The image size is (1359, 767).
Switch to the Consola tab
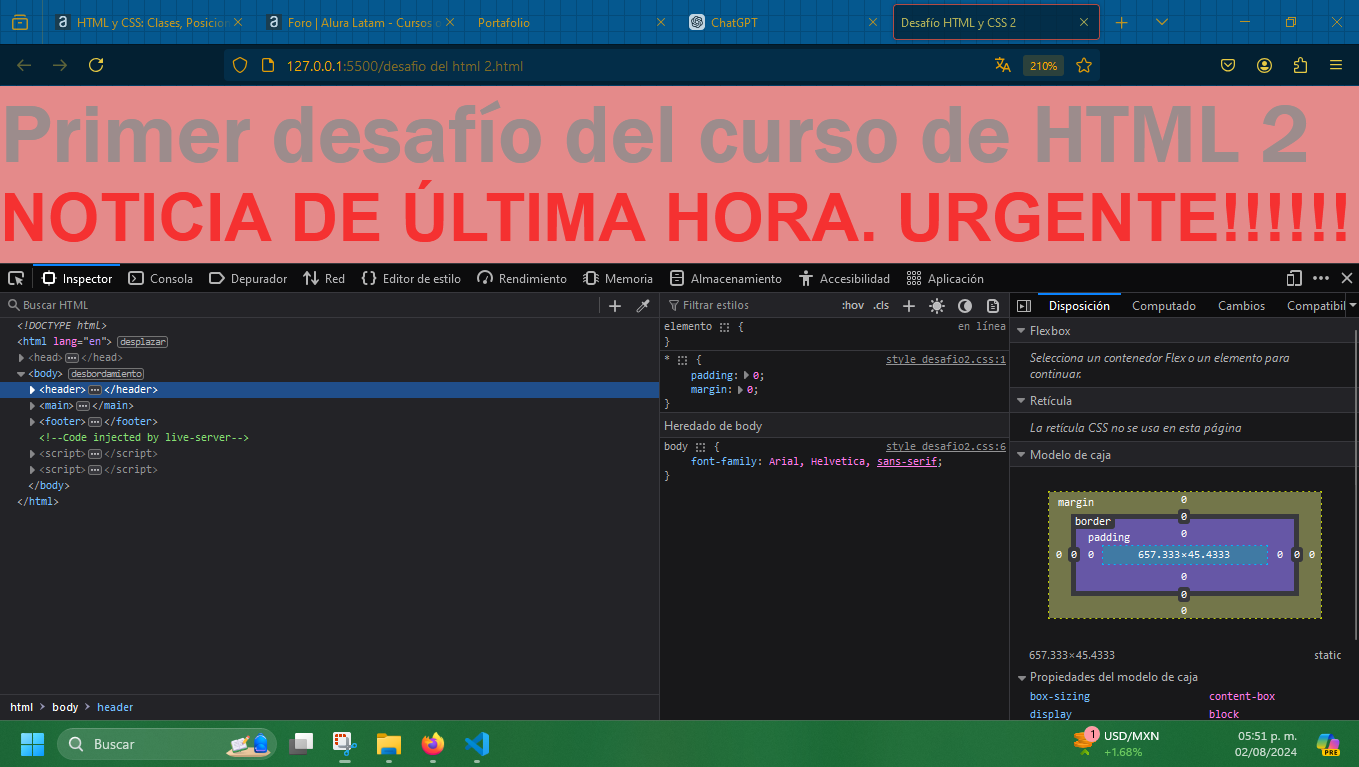click(161, 278)
